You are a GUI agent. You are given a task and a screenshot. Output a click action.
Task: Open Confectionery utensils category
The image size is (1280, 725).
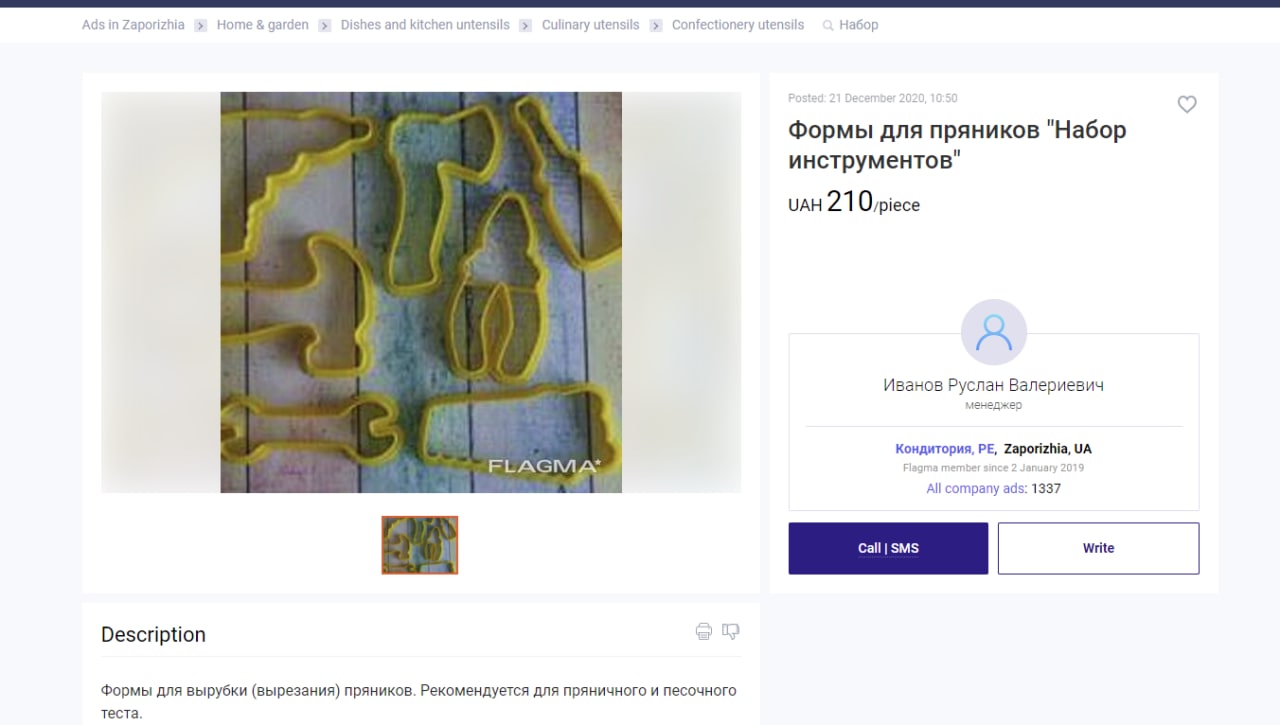[738, 25]
